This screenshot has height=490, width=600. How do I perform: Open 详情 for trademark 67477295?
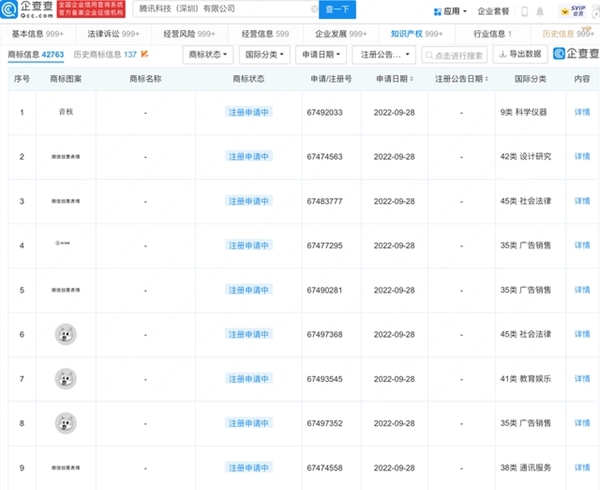(582, 245)
